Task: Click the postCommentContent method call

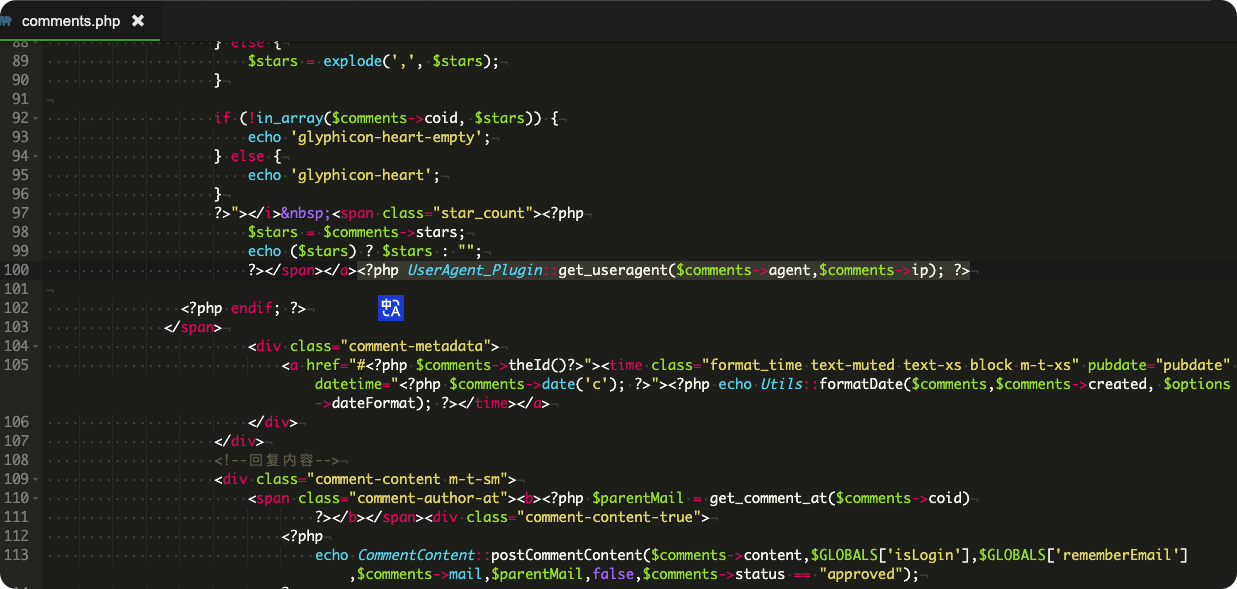Action: pyautogui.click(x=567, y=555)
